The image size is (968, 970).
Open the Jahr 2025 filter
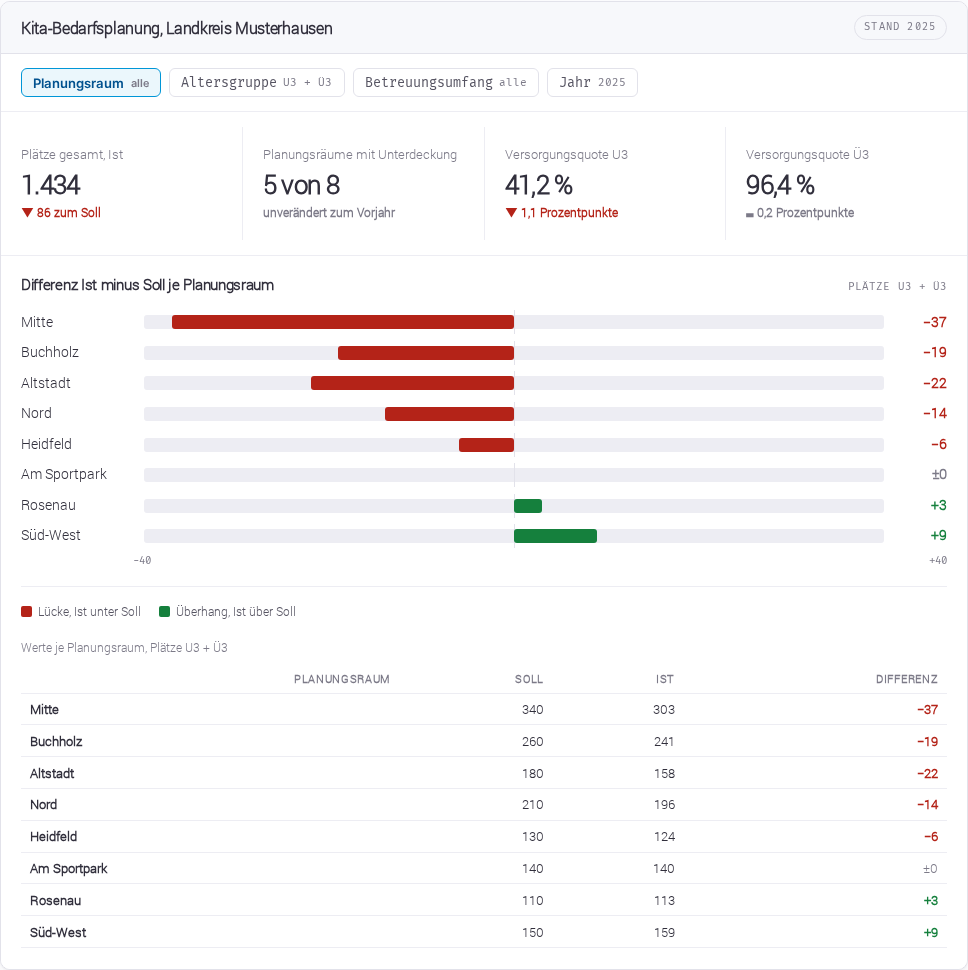click(593, 83)
